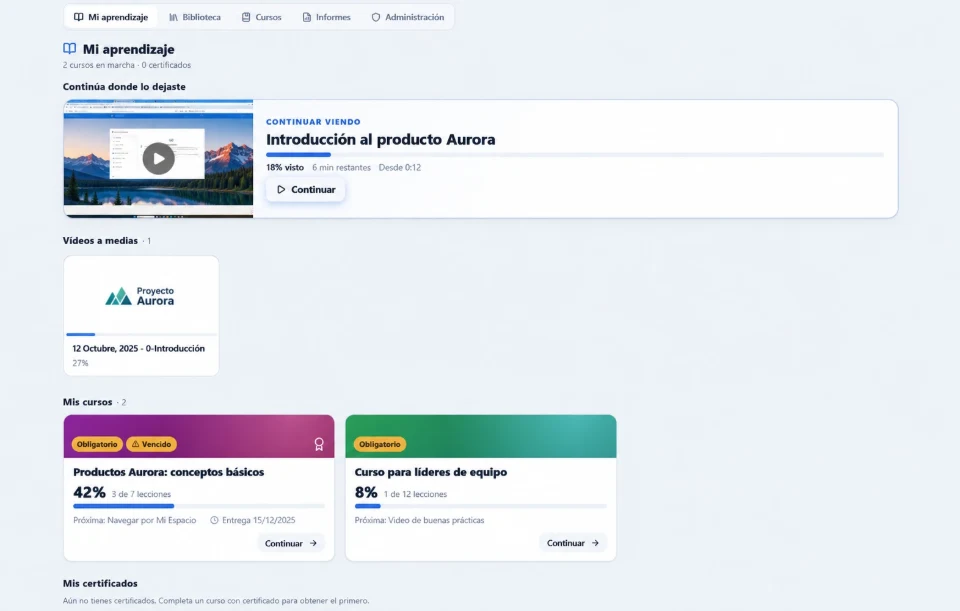The height and width of the screenshot is (611, 960).
Task: Click the Continuar button under Introducción al producto Aurora
Action: coord(306,190)
